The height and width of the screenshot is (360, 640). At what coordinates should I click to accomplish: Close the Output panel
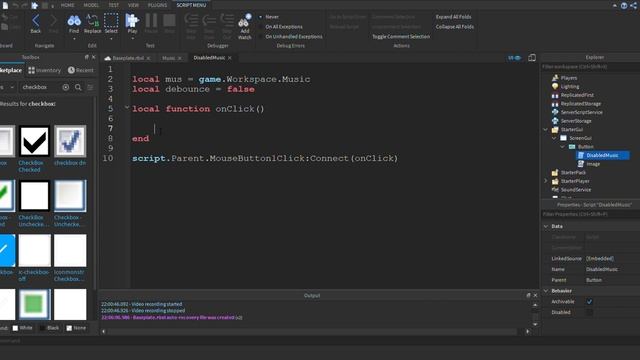(536, 295)
